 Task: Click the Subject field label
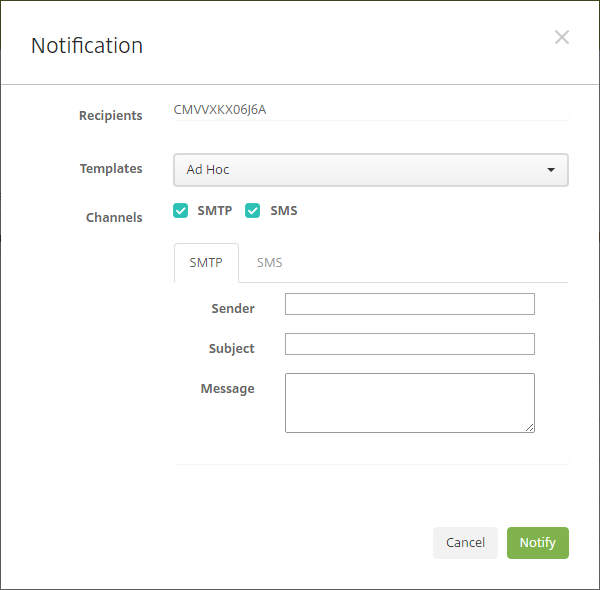[x=231, y=349]
